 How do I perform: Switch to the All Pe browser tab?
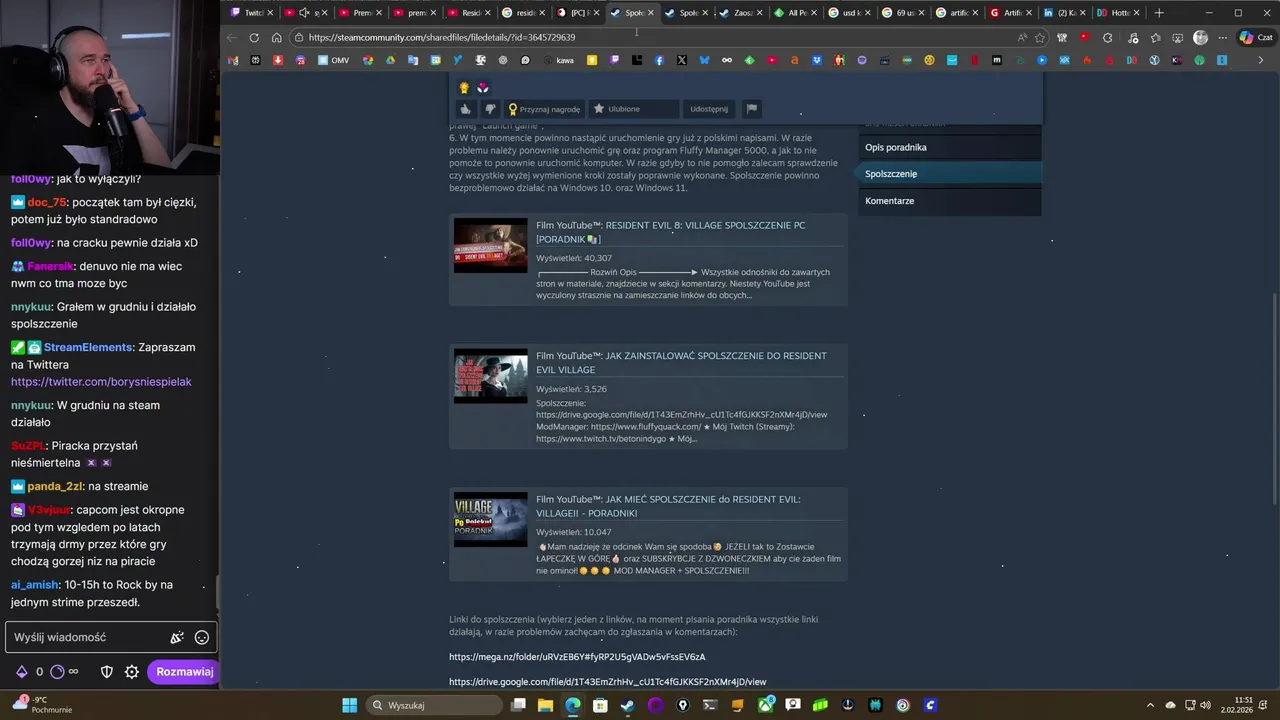click(795, 12)
